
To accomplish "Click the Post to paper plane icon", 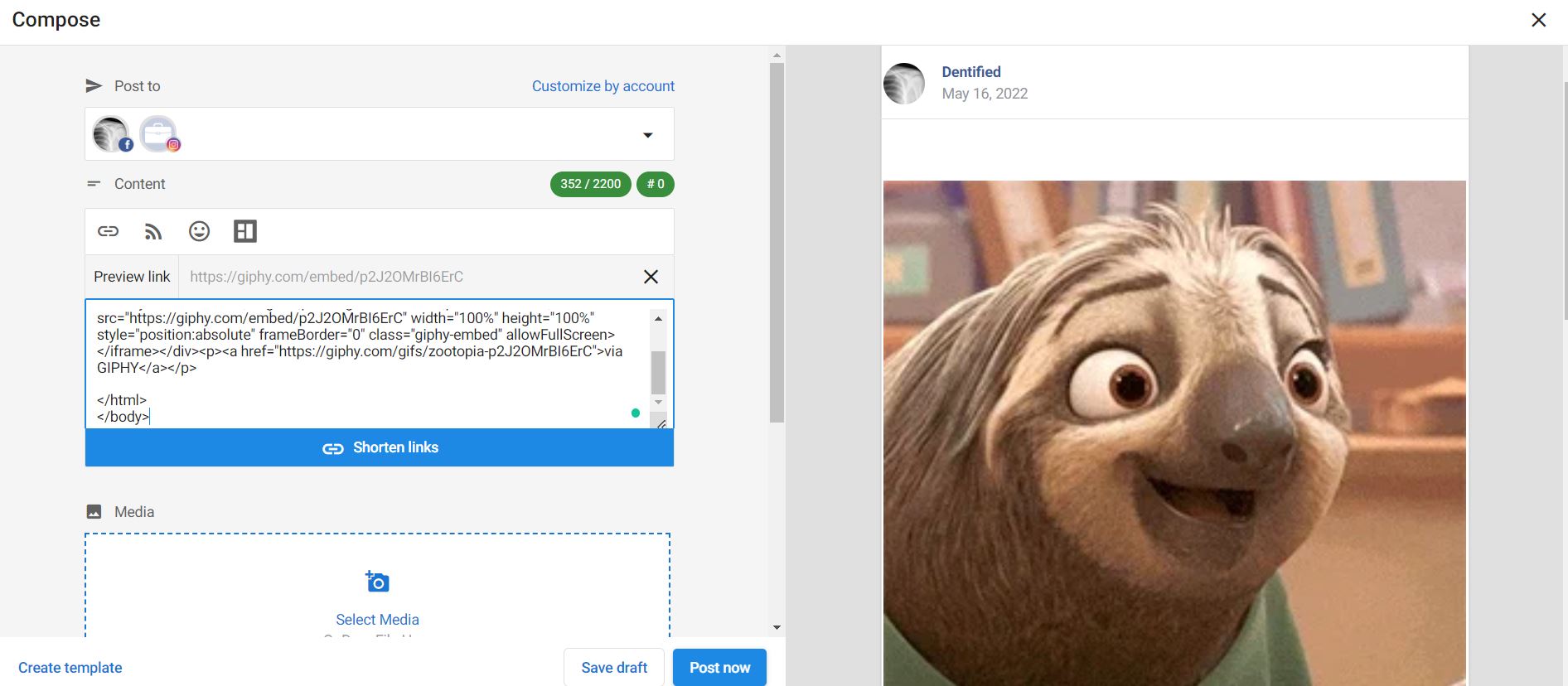I will [x=94, y=86].
